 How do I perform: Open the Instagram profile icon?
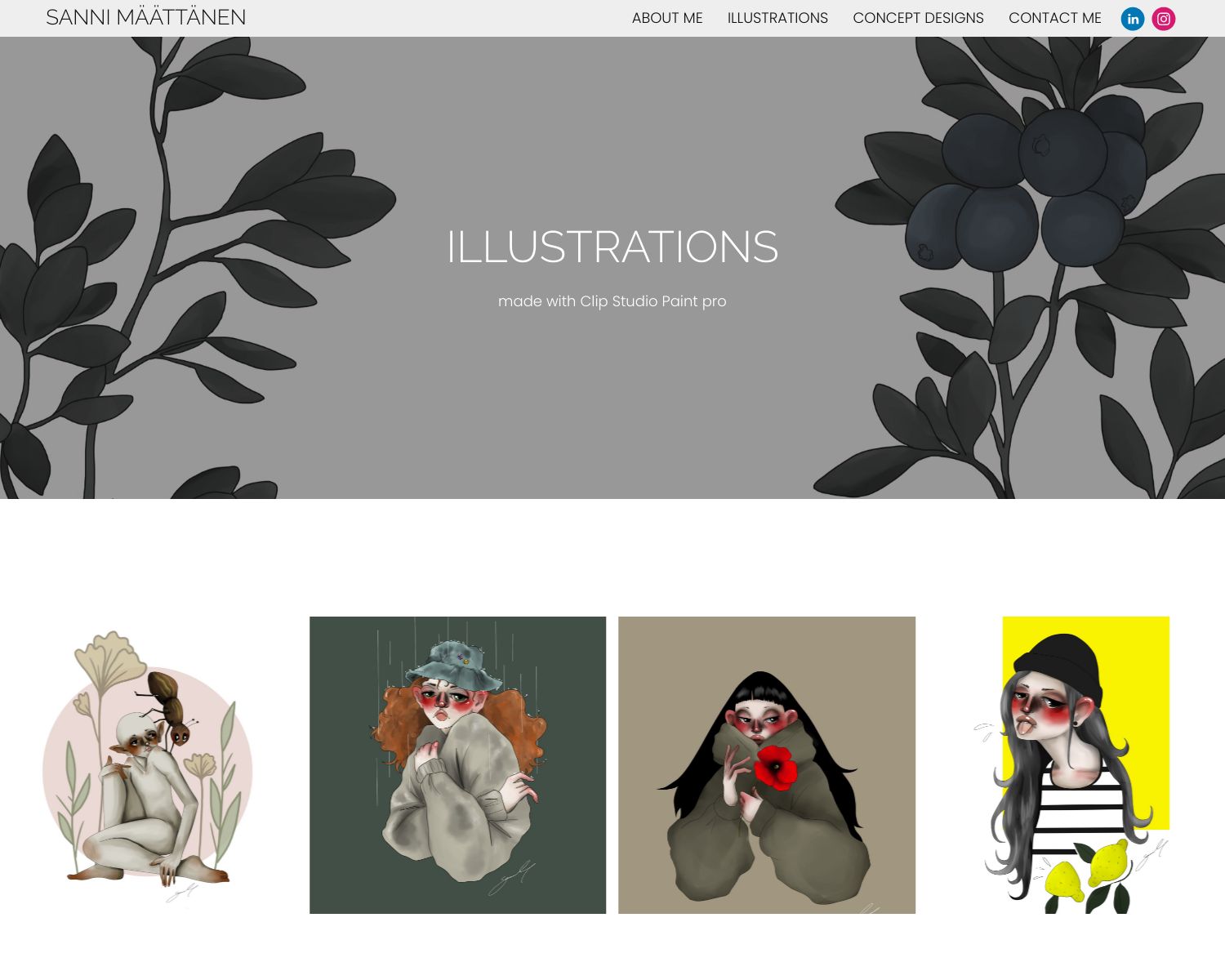[x=1164, y=19]
